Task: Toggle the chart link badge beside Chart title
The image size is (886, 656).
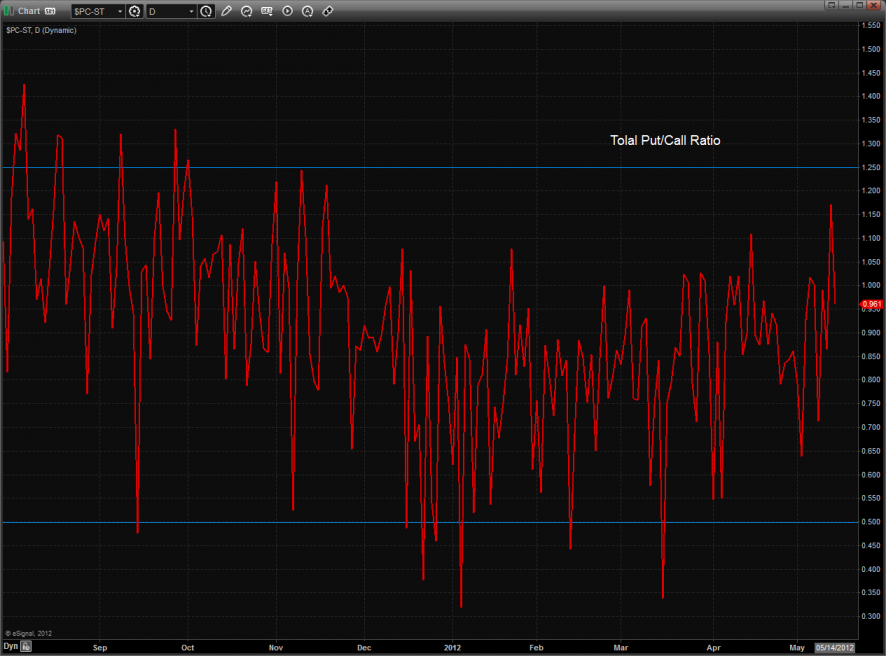Action: (50, 11)
